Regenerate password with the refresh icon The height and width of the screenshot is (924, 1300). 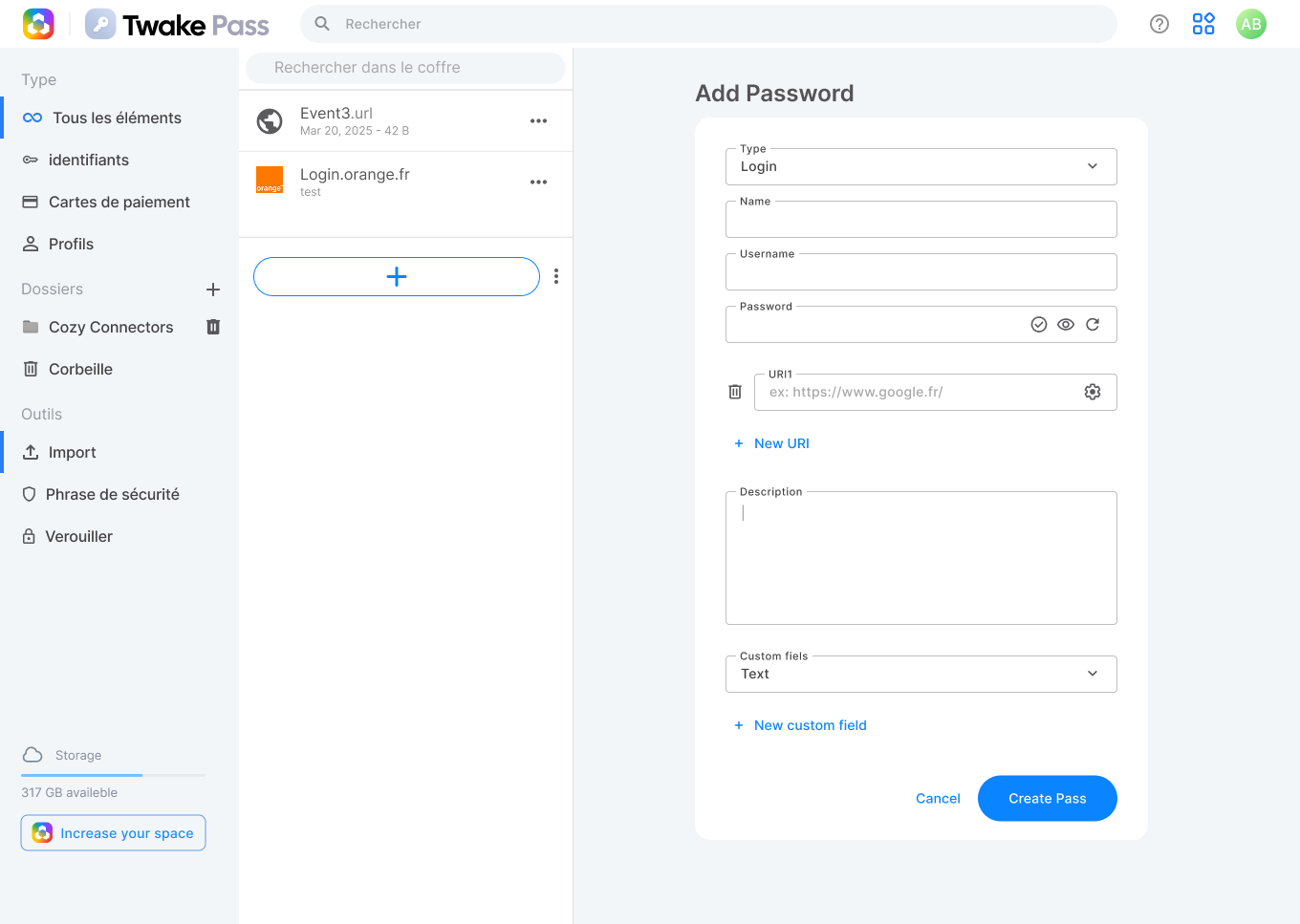pos(1093,325)
